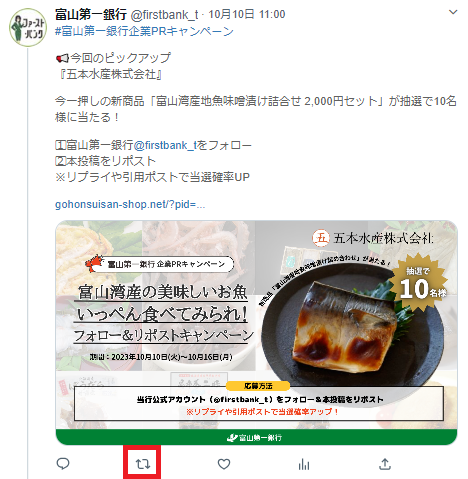Repost this tweet using the repost icon

143,464
